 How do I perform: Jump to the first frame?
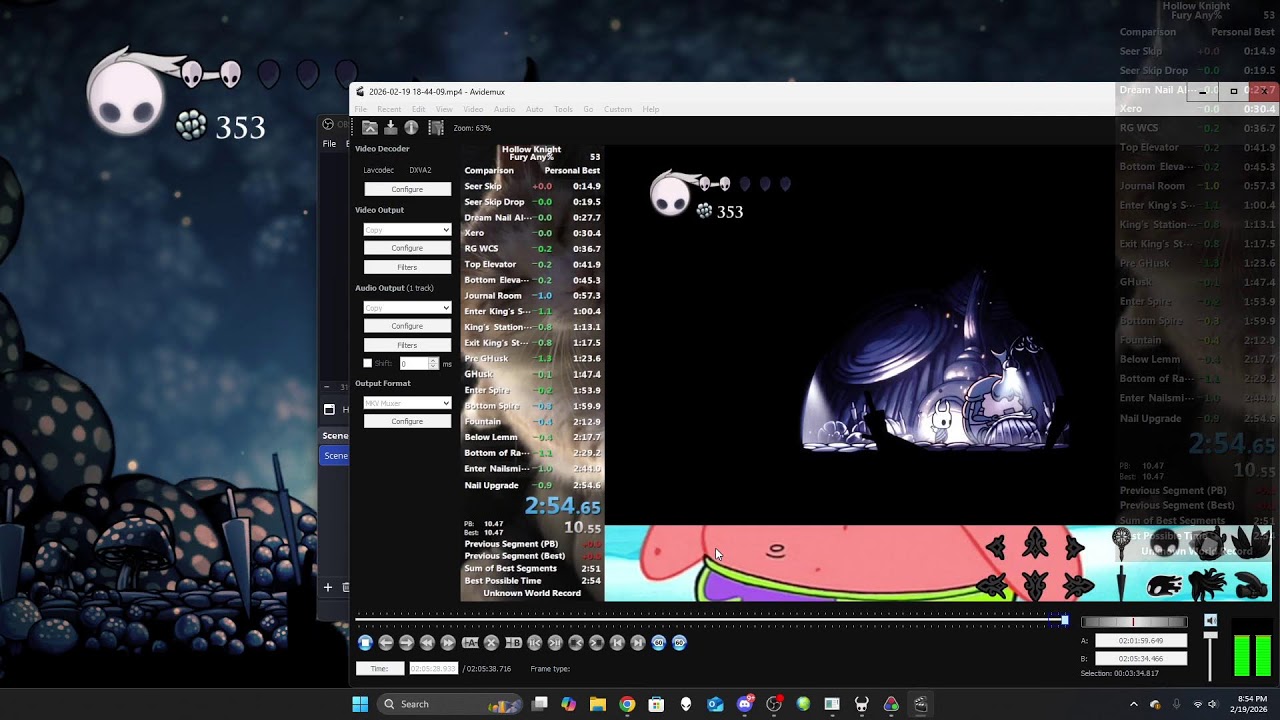(x=617, y=643)
